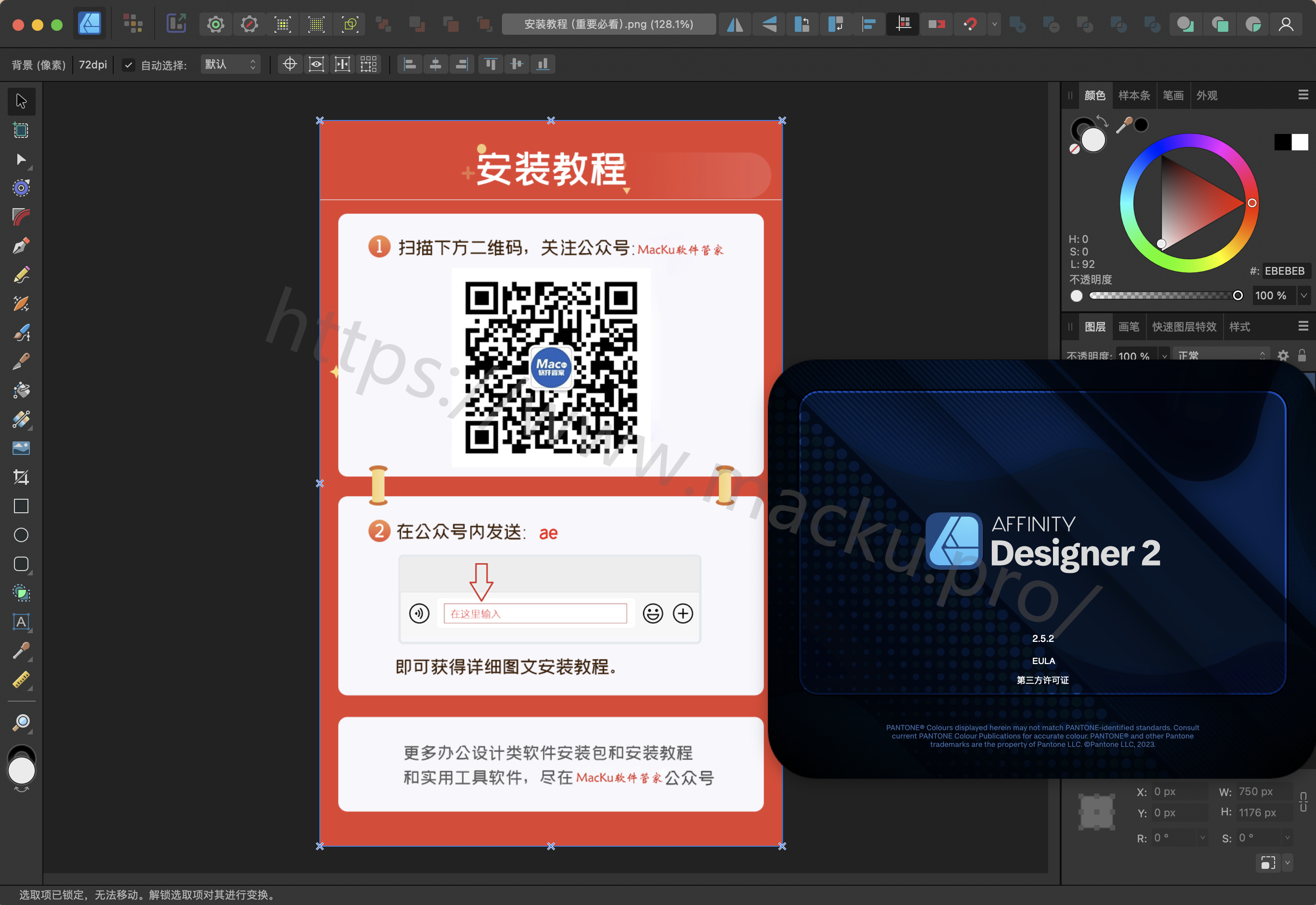Toggle the Auto-select (自动选择) checkbox
1316x905 pixels.
click(x=129, y=65)
